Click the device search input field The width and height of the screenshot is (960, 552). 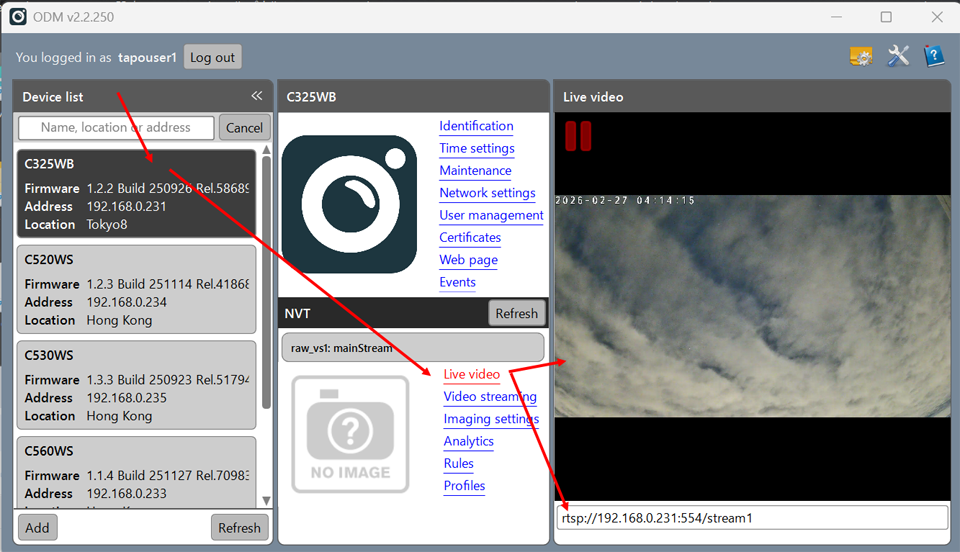(x=116, y=127)
